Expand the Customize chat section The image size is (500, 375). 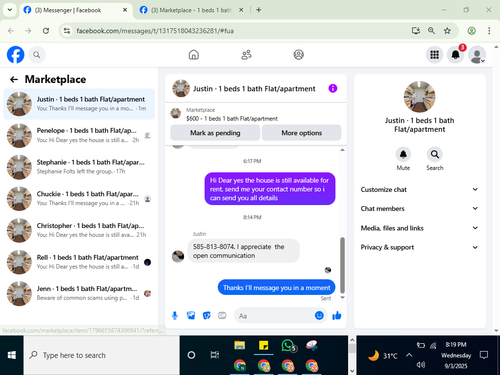pyautogui.click(x=419, y=189)
